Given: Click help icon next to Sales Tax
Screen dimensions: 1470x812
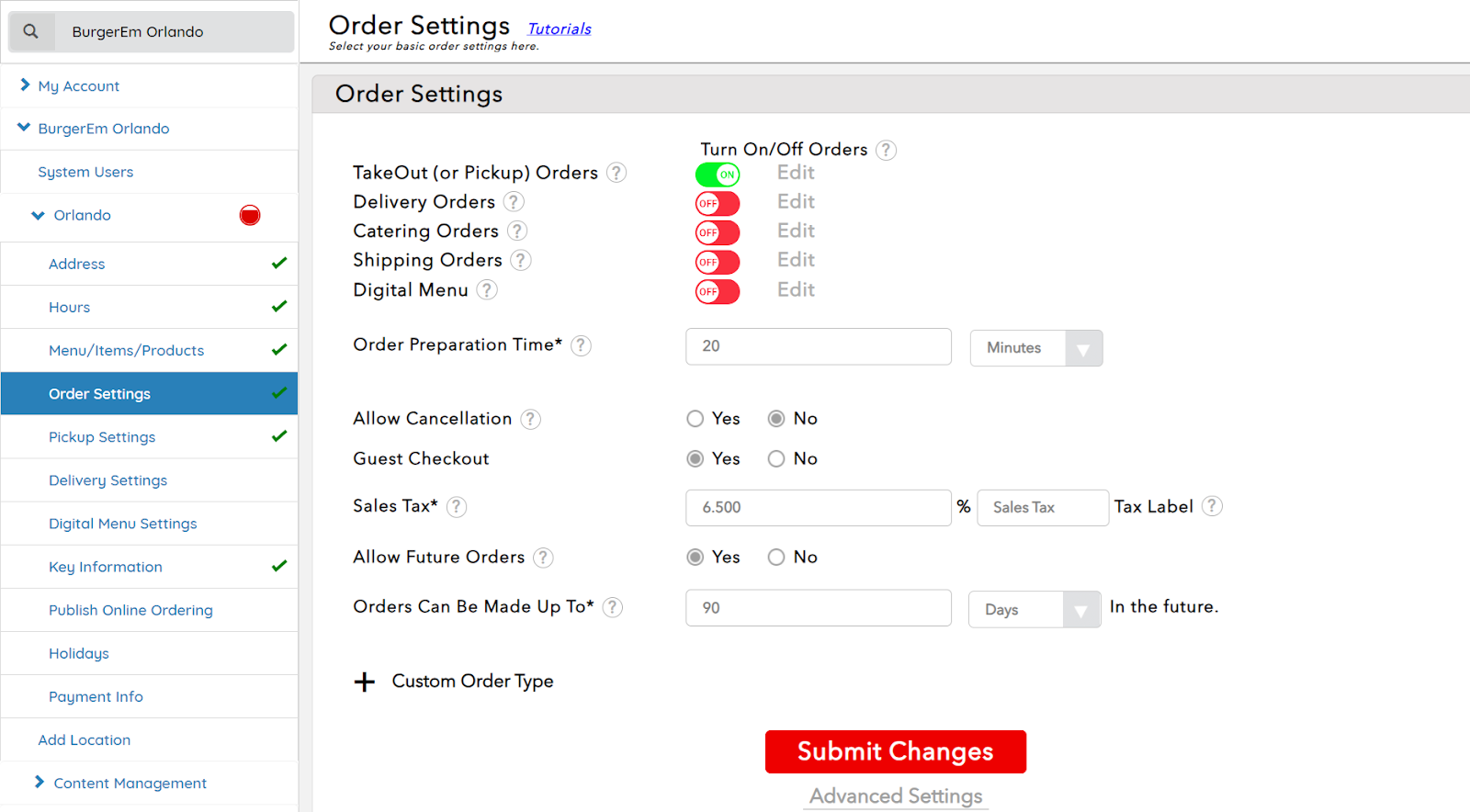Looking at the screenshot, I should point(457,507).
